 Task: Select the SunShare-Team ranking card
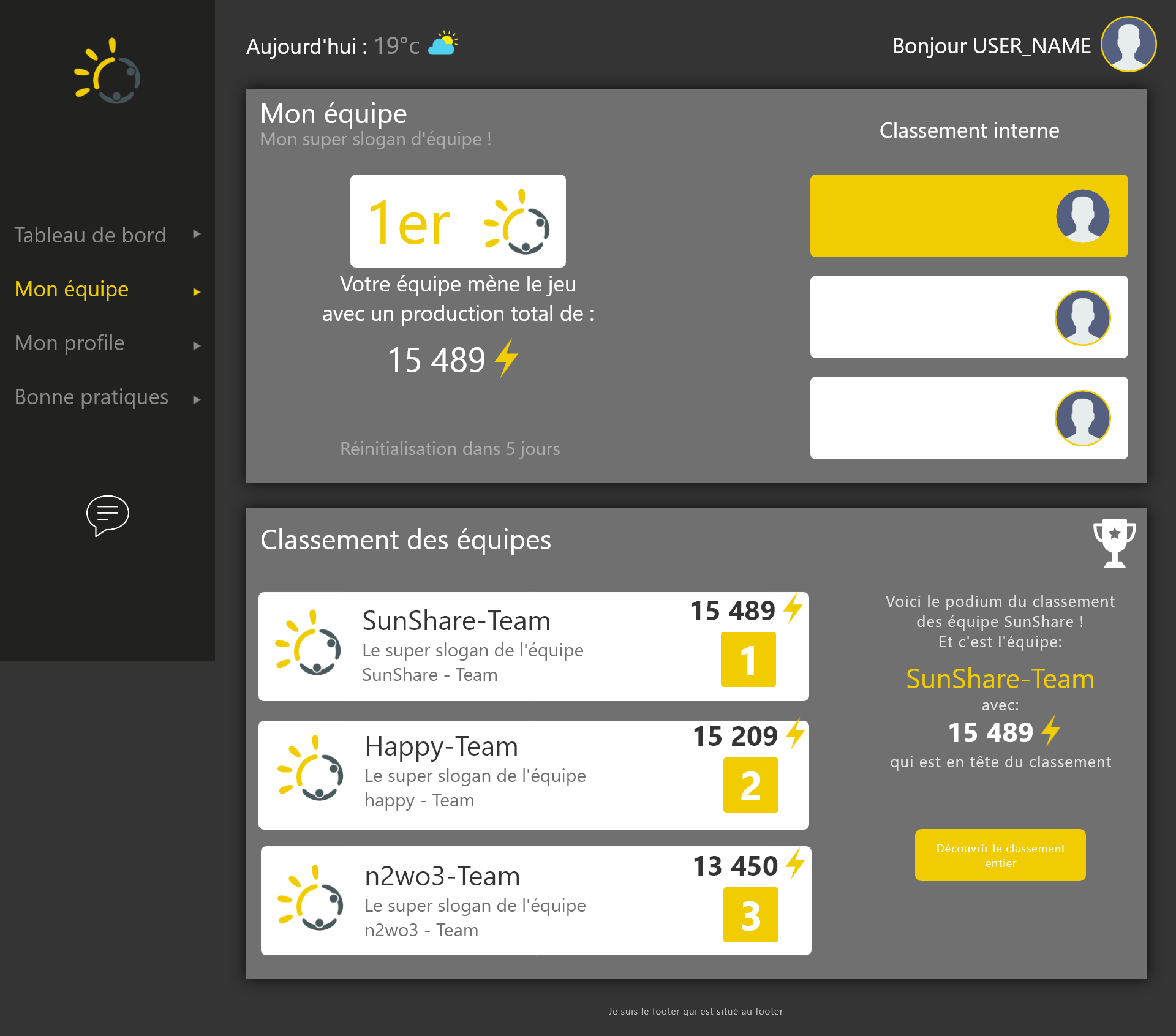click(x=533, y=647)
